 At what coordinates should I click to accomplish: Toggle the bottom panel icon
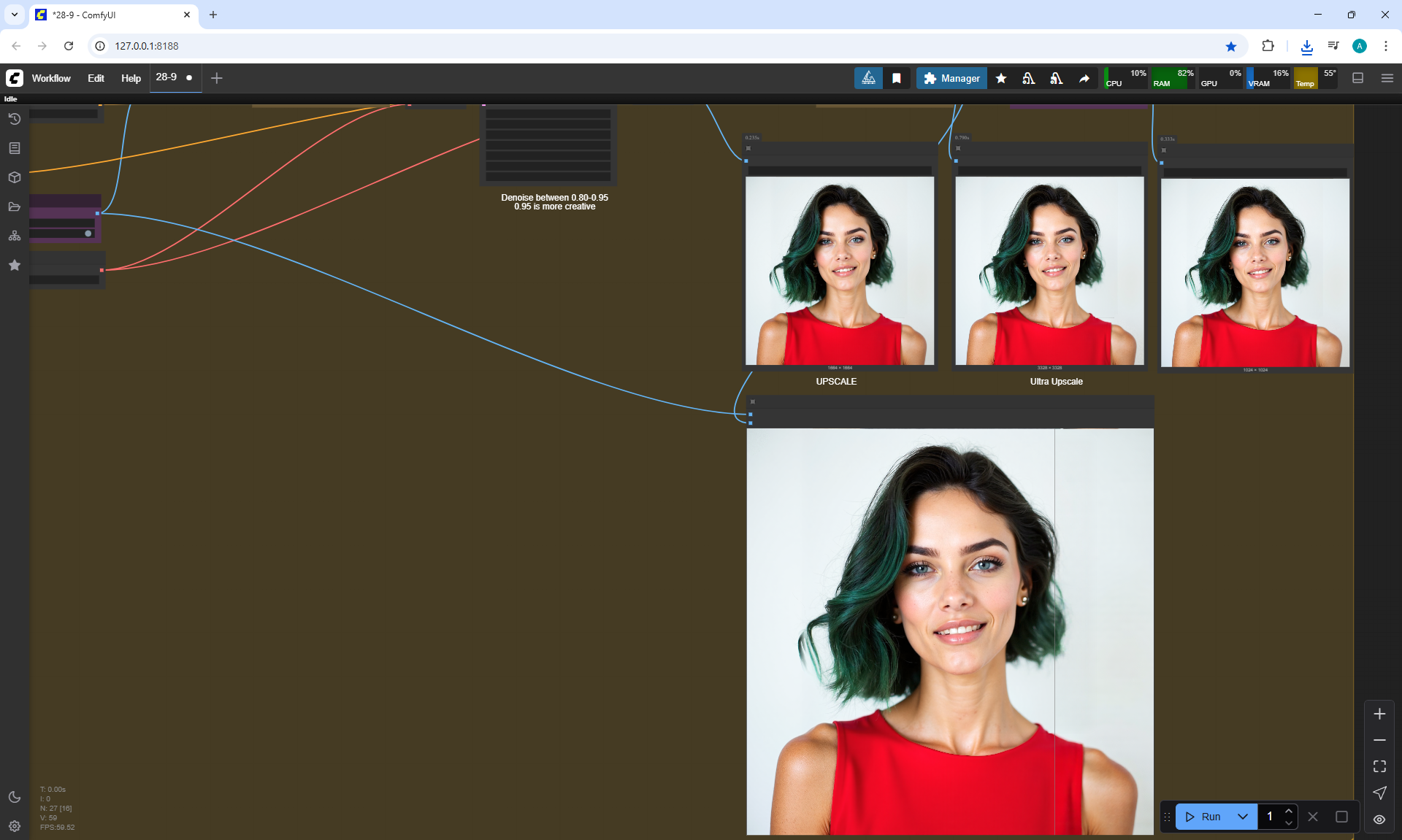point(1358,78)
